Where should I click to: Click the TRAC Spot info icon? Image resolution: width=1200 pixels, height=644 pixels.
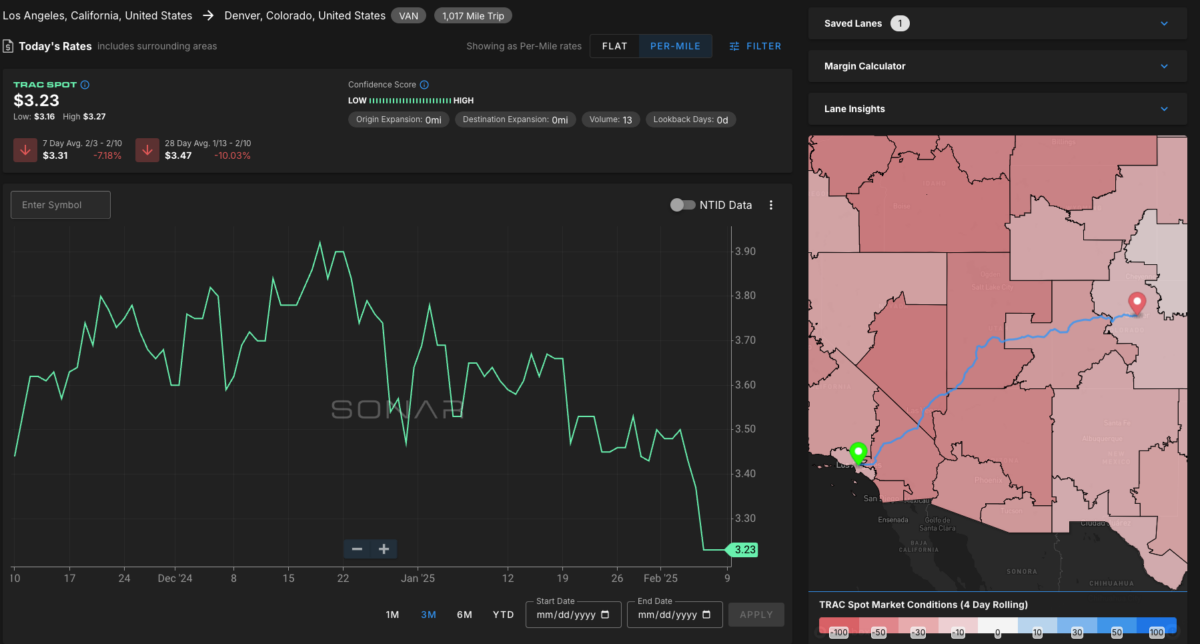85,85
